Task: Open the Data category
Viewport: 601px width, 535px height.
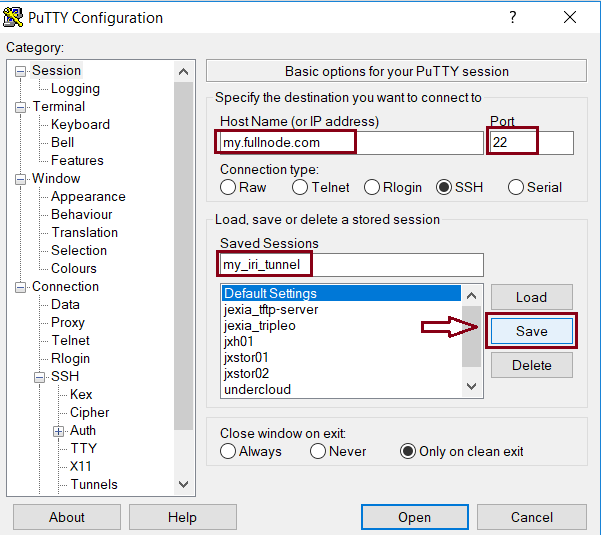Action: coord(65,305)
